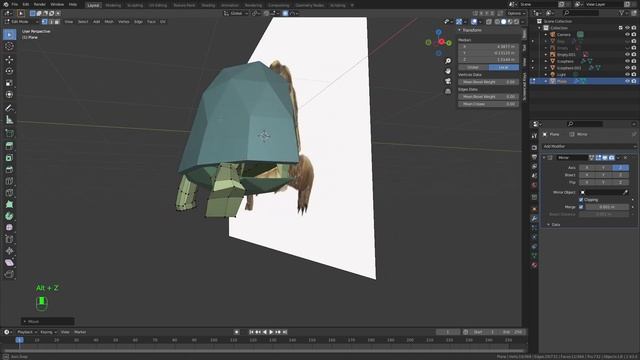This screenshot has width=640, height=360.
Task: Click the viewport zoom magnifier icon
Action: coord(448,61)
